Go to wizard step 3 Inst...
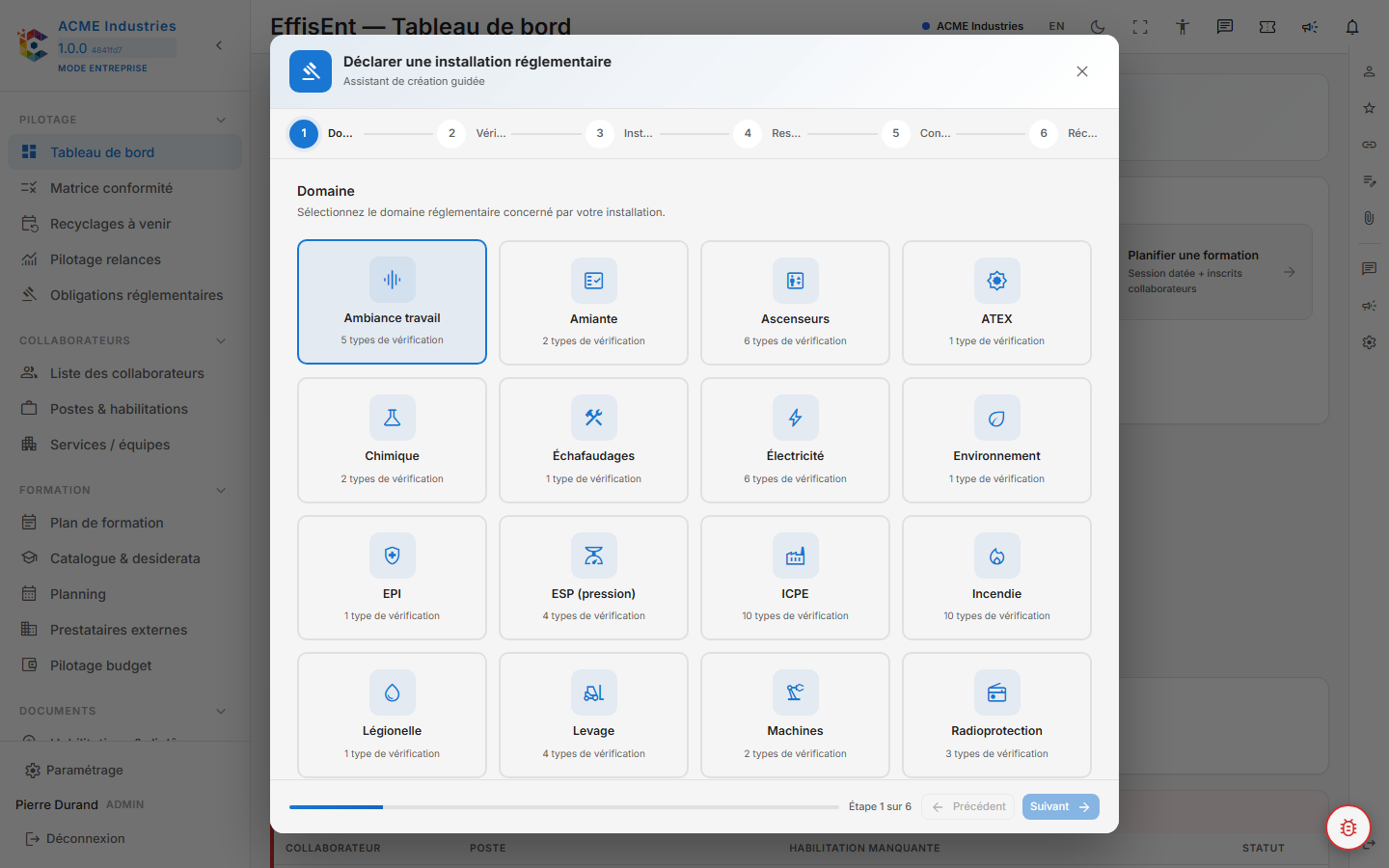1389x868 pixels. [x=618, y=133]
